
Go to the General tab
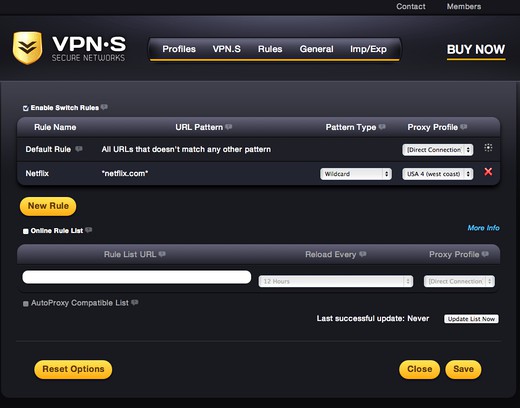[x=316, y=49]
